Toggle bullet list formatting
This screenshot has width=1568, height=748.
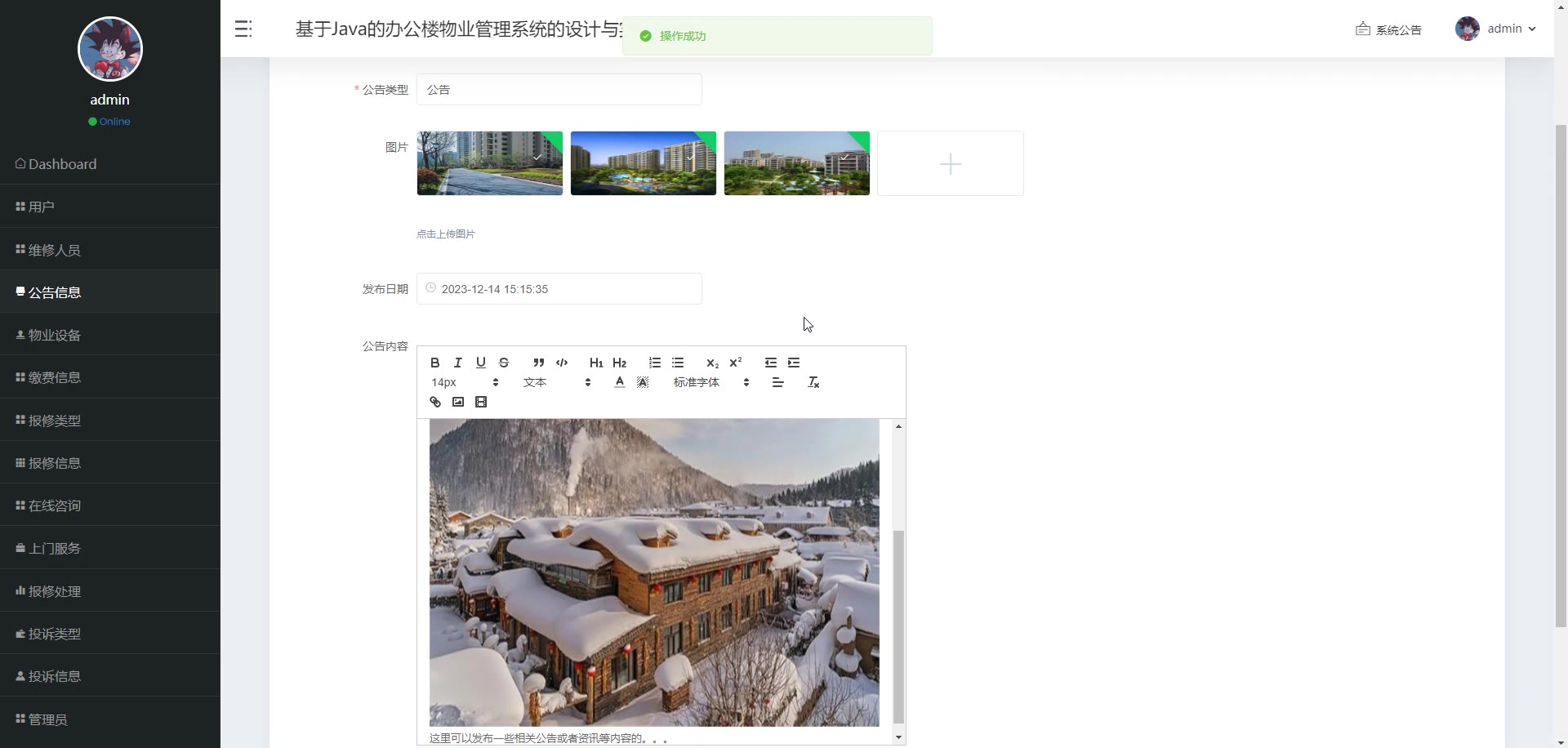[x=678, y=363]
